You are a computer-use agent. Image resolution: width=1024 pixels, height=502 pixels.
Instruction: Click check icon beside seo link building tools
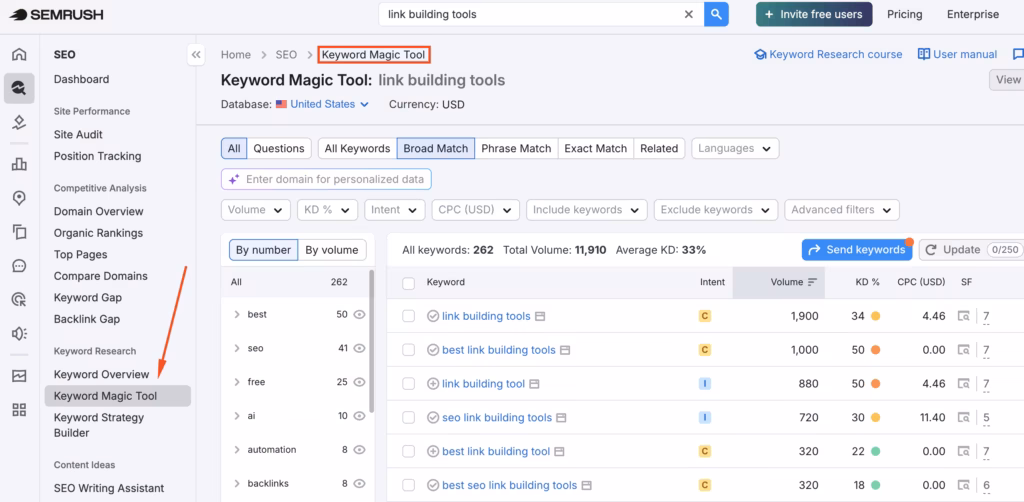(432, 418)
